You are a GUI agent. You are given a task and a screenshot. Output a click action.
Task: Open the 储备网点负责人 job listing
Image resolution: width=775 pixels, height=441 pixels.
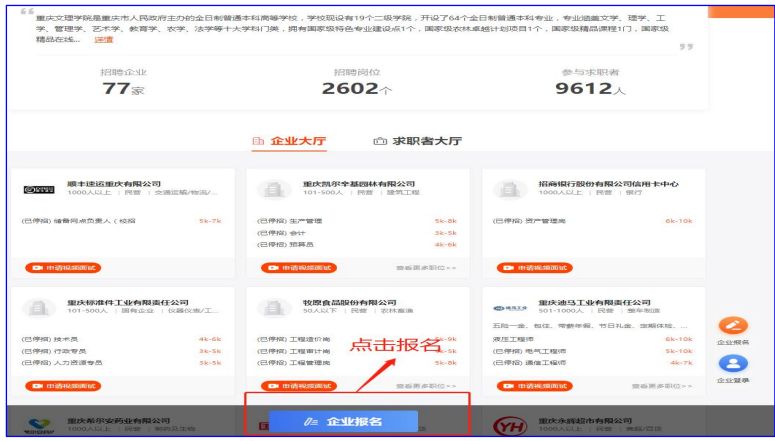[x=78, y=221]
